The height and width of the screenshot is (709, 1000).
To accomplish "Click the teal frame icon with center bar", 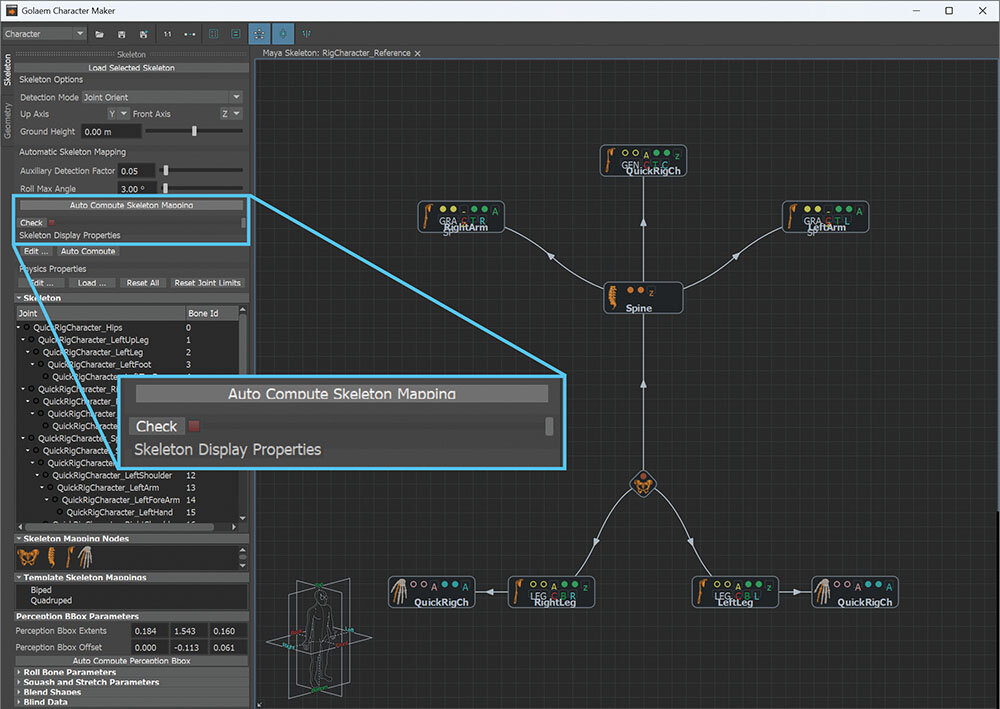I will pyautogui.click(x=235, y=34).
